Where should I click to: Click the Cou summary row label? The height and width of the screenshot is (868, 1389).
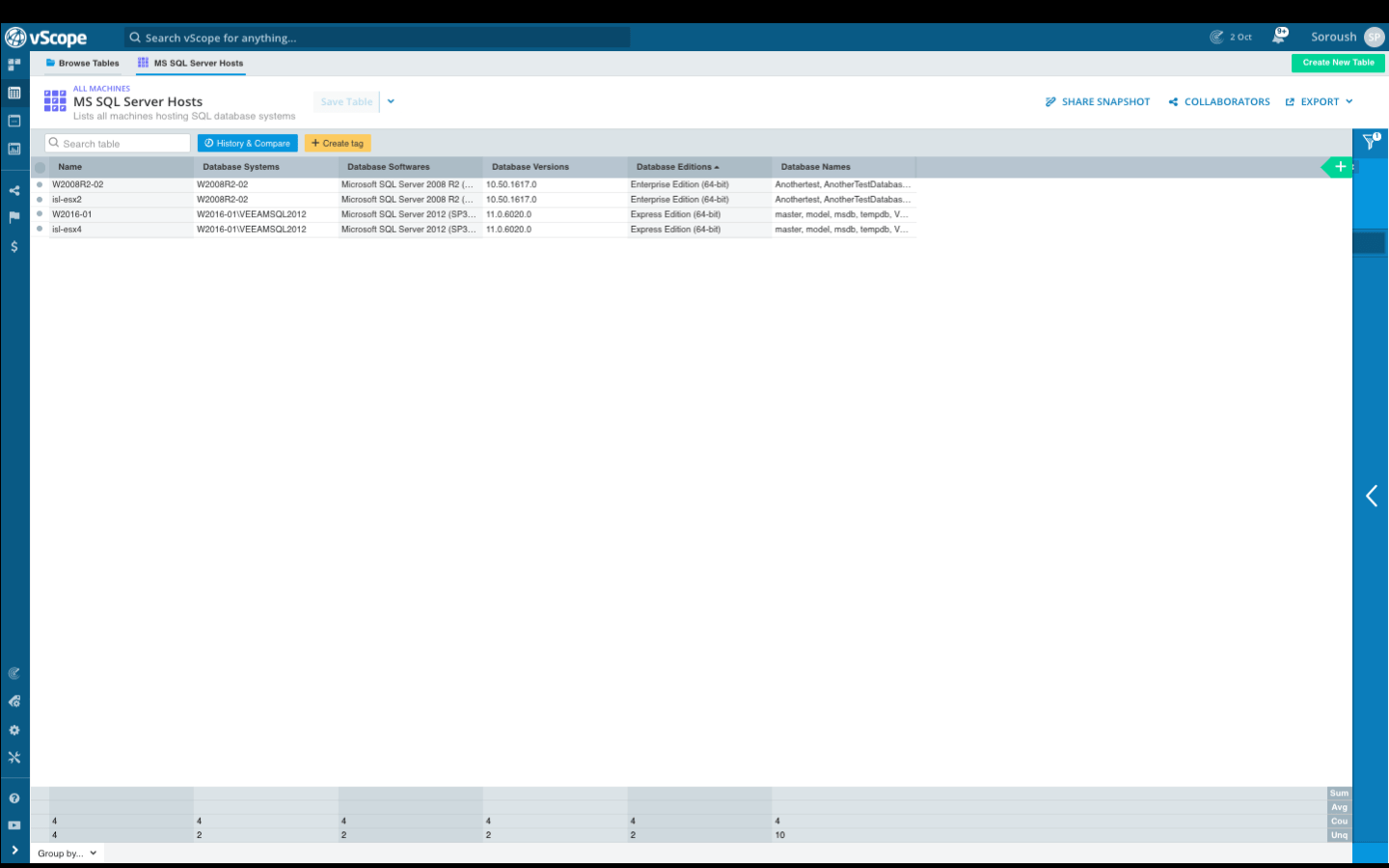pyautogui.click(x=1339, y=822)
